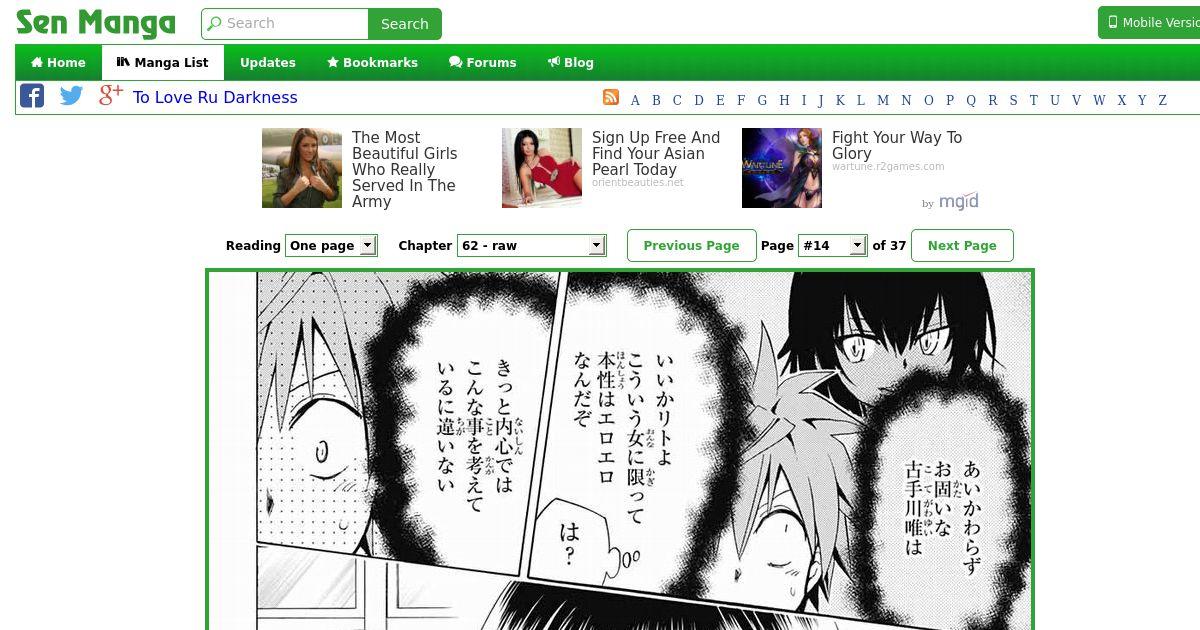Open To Love Ru Darkness link
The height and width of the screenshot is (630, 1200).
[x=215, y=97]
